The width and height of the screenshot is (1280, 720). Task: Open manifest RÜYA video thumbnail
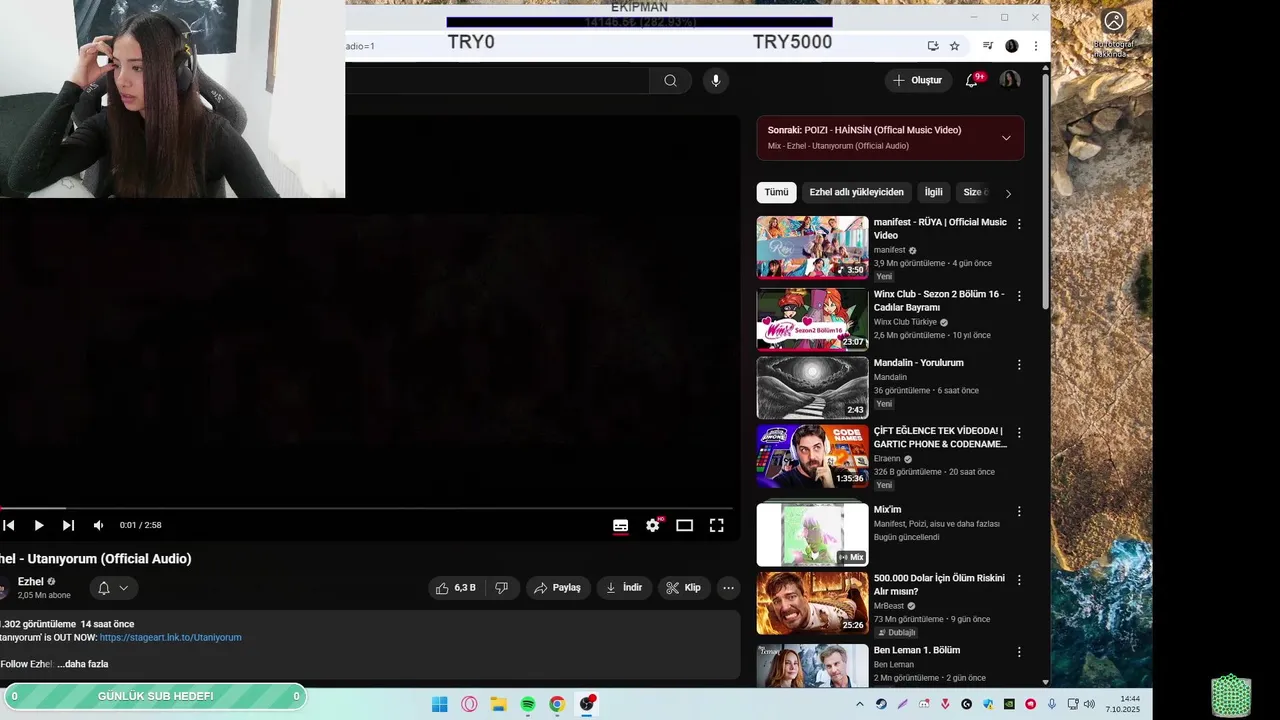812,247
